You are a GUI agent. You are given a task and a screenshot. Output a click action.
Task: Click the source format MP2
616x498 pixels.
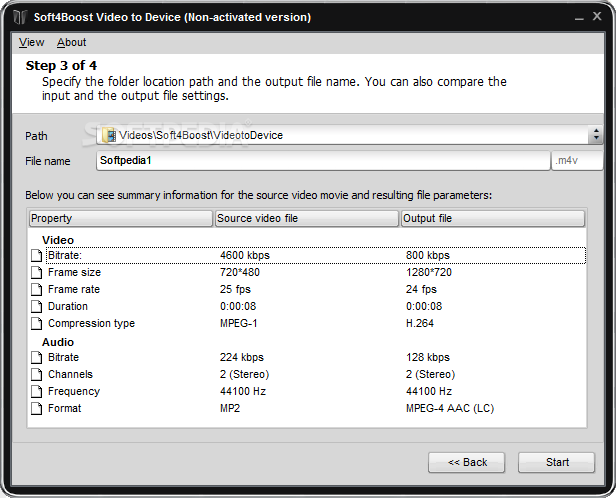230,408
